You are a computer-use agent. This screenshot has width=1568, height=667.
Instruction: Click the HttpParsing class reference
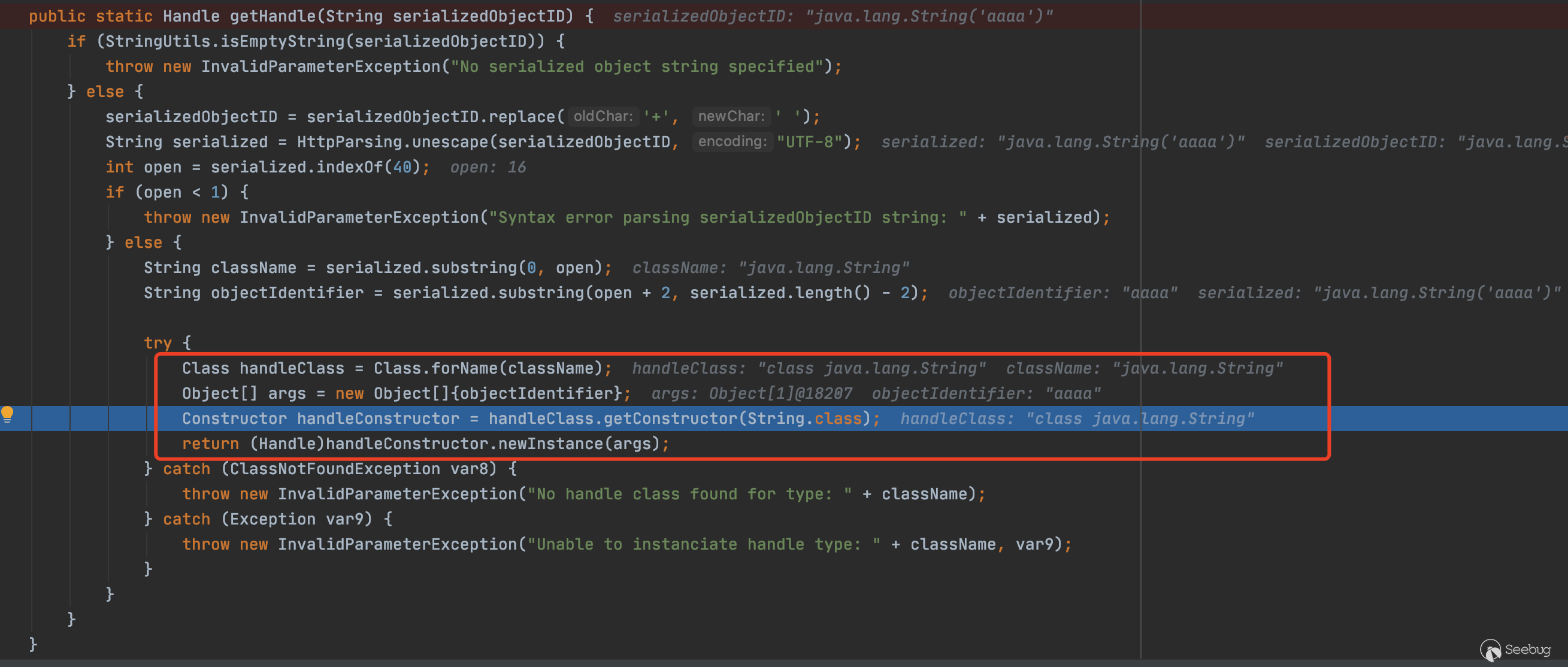pos(349,142)
